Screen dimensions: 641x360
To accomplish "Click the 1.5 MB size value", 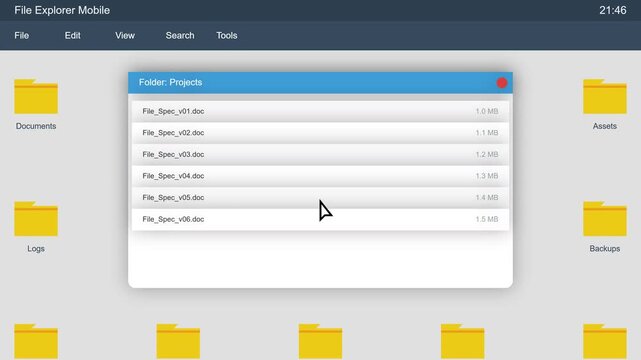I will [x=486, y=219].
